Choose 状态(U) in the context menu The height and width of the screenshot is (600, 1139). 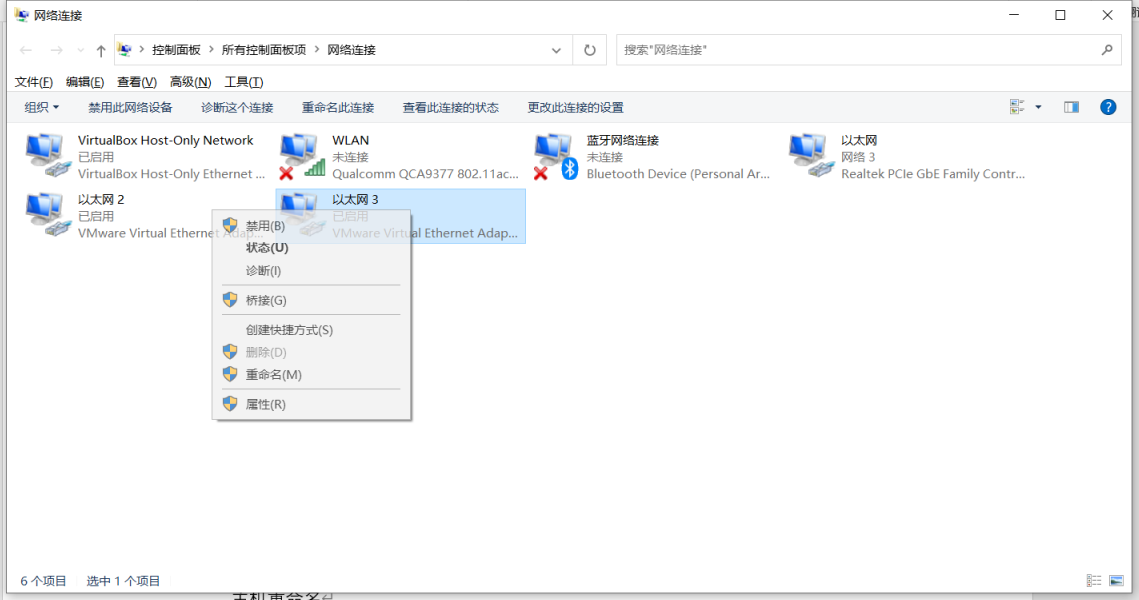click(311, 248)
